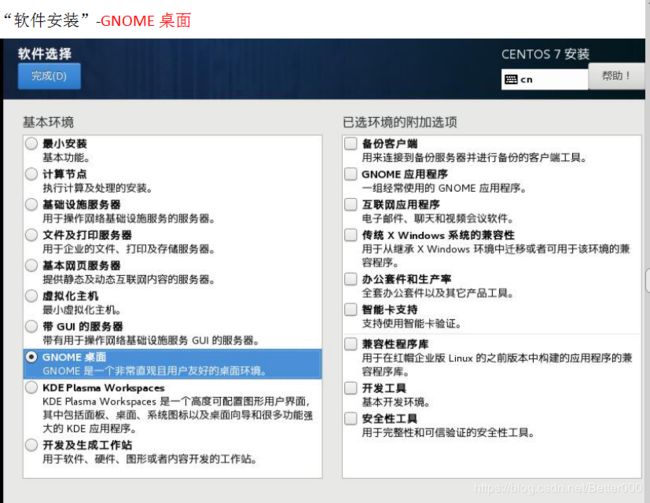The image size is (650, 503).
Task: Select 虚拟化主机 radio option
Action: tap(32, 296)
